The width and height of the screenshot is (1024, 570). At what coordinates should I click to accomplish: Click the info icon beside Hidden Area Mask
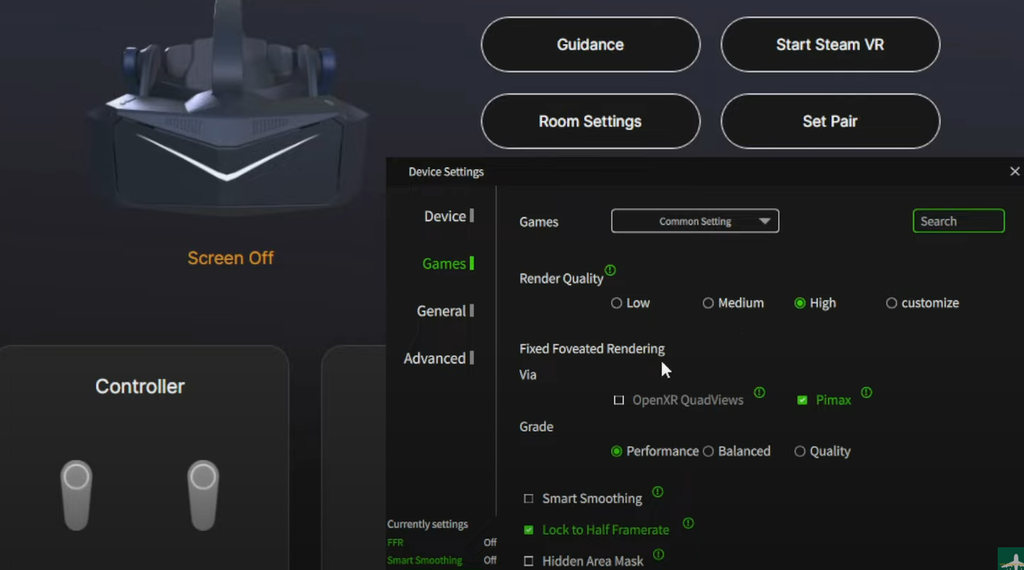pyautogui.click(x=658, y=554)
